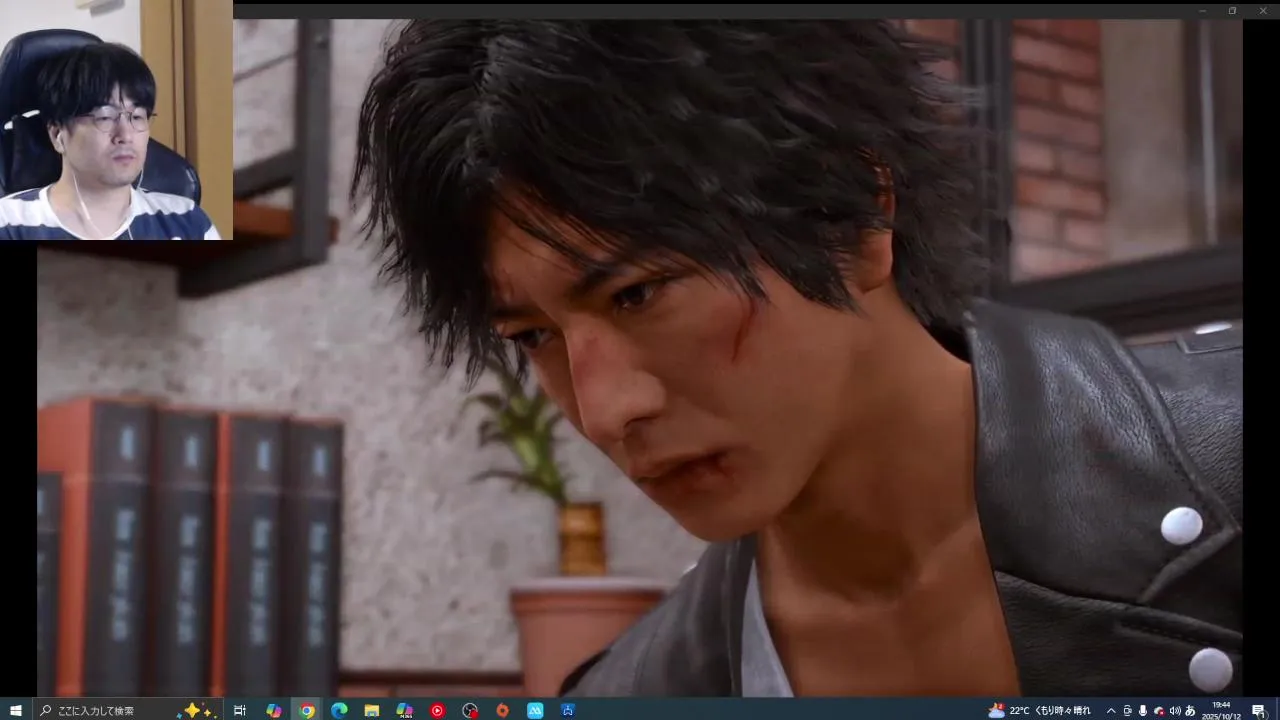Toggle the Japanese IME あ input indicator

click(1190, 710)
